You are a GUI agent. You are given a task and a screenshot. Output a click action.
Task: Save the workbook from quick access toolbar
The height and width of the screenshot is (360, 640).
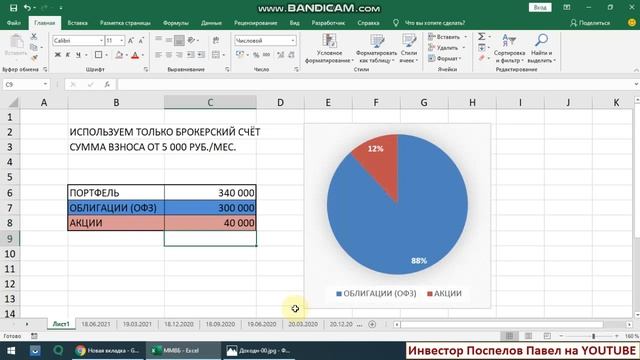[x=13, y=8]
